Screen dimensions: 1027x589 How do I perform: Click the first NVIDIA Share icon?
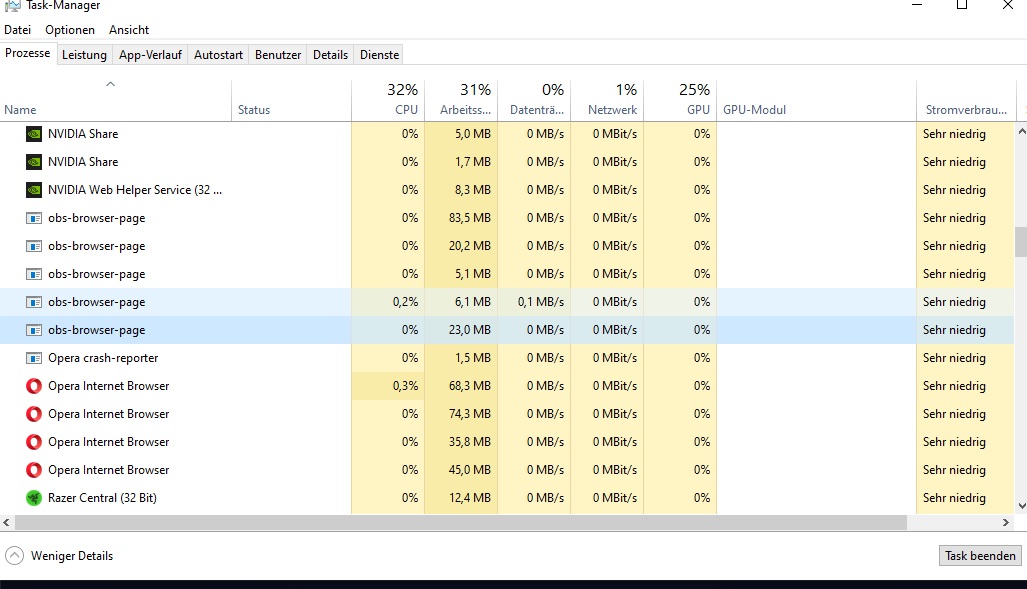click(x=33, y=134)
